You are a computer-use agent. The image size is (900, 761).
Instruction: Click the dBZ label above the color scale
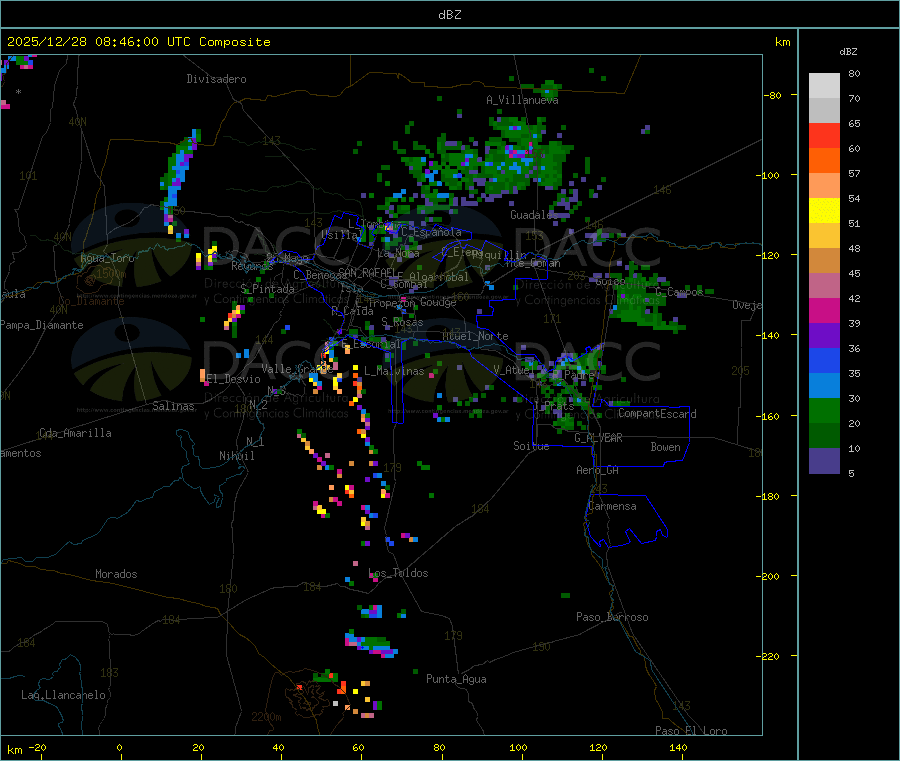tap(848, 52)
